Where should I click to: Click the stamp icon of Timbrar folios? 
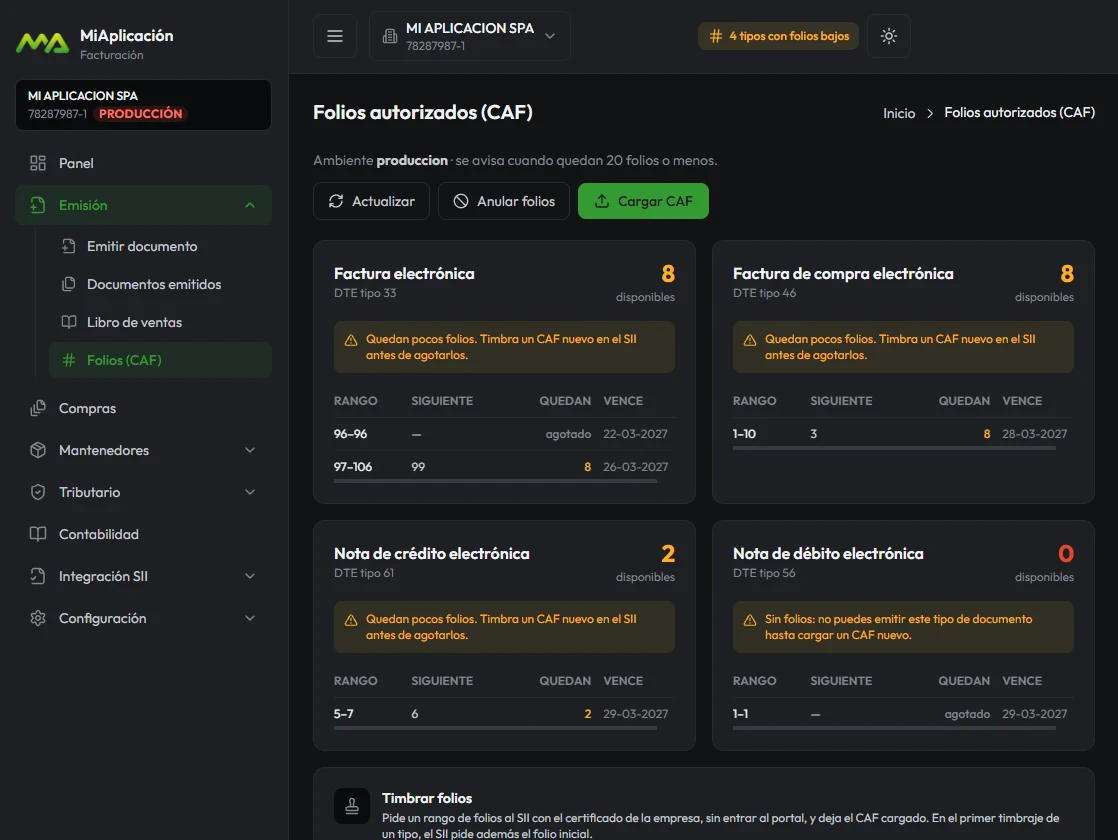pos(352,806)
